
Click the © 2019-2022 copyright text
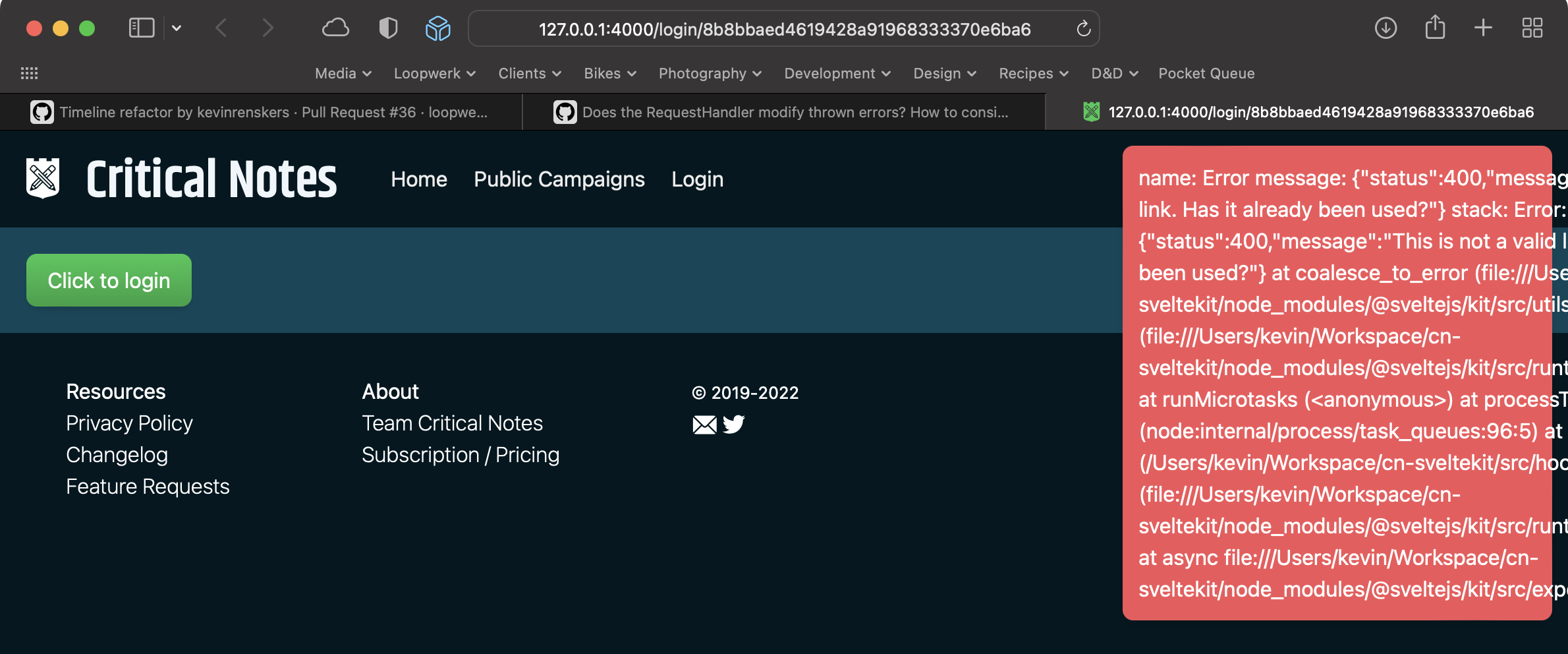tap(745, 393)
